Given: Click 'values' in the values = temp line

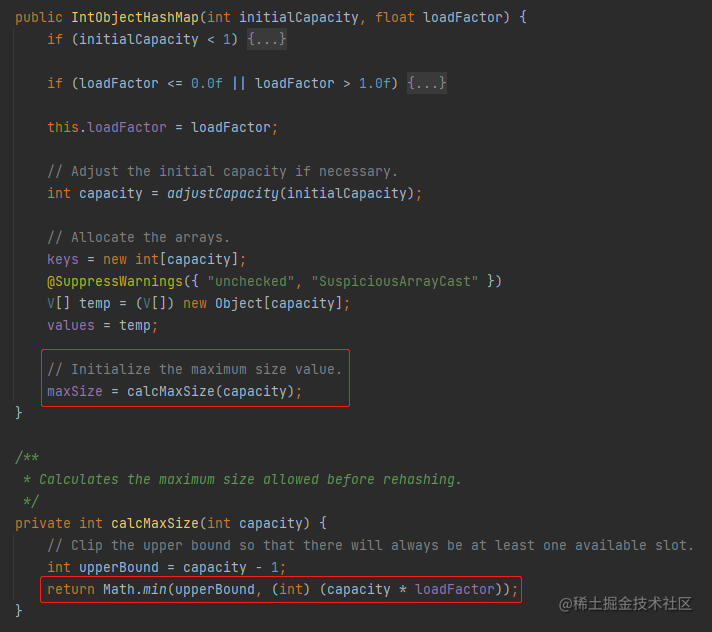Looking at the screenshot, I should coord(71,326).
